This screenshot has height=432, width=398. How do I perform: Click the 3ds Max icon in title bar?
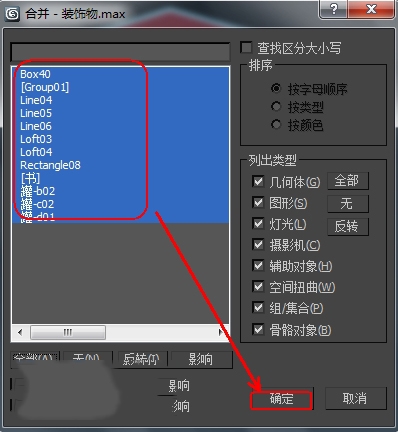[x=12, y=14]
